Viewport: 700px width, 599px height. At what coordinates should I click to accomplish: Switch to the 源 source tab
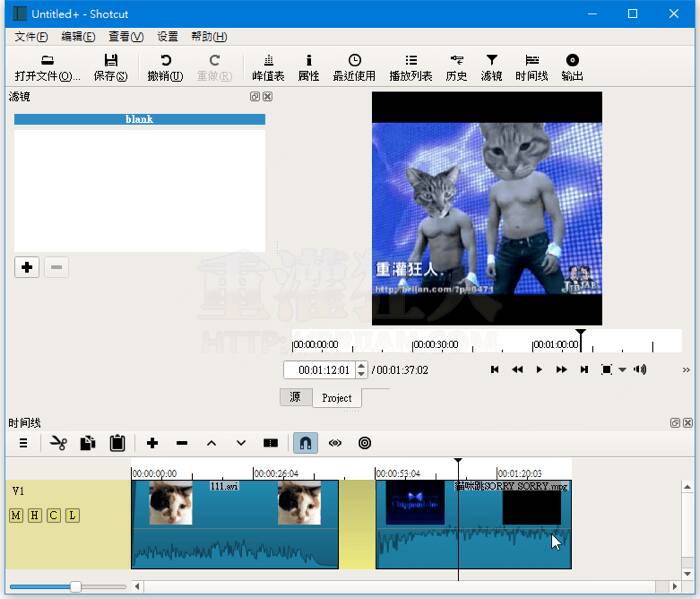296,397
